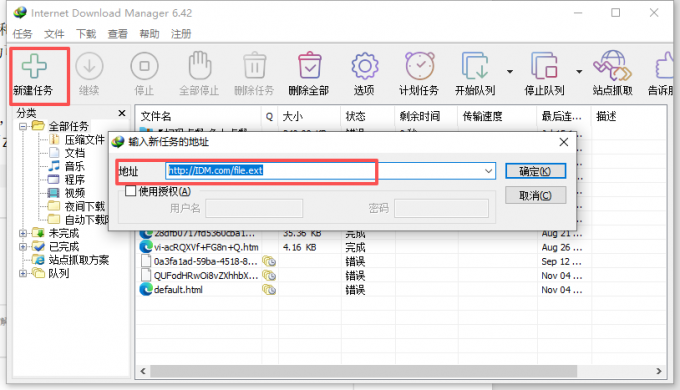This screenshot has height=390, width=680.
Task: Click the Q column header
Action: (269, 116)
